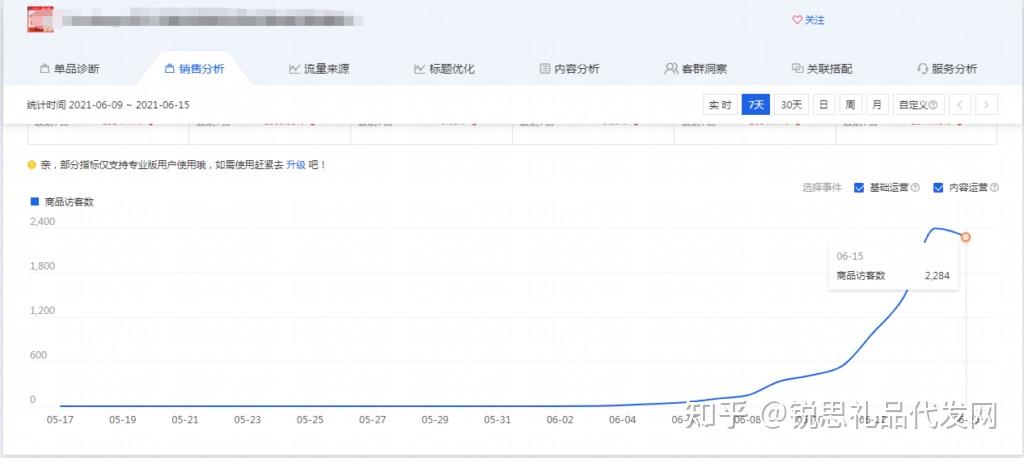Click the 流量来源 chart icon
Viewport: 1024px width, 458px height.
pyautogui.click(x=295, y=69)
